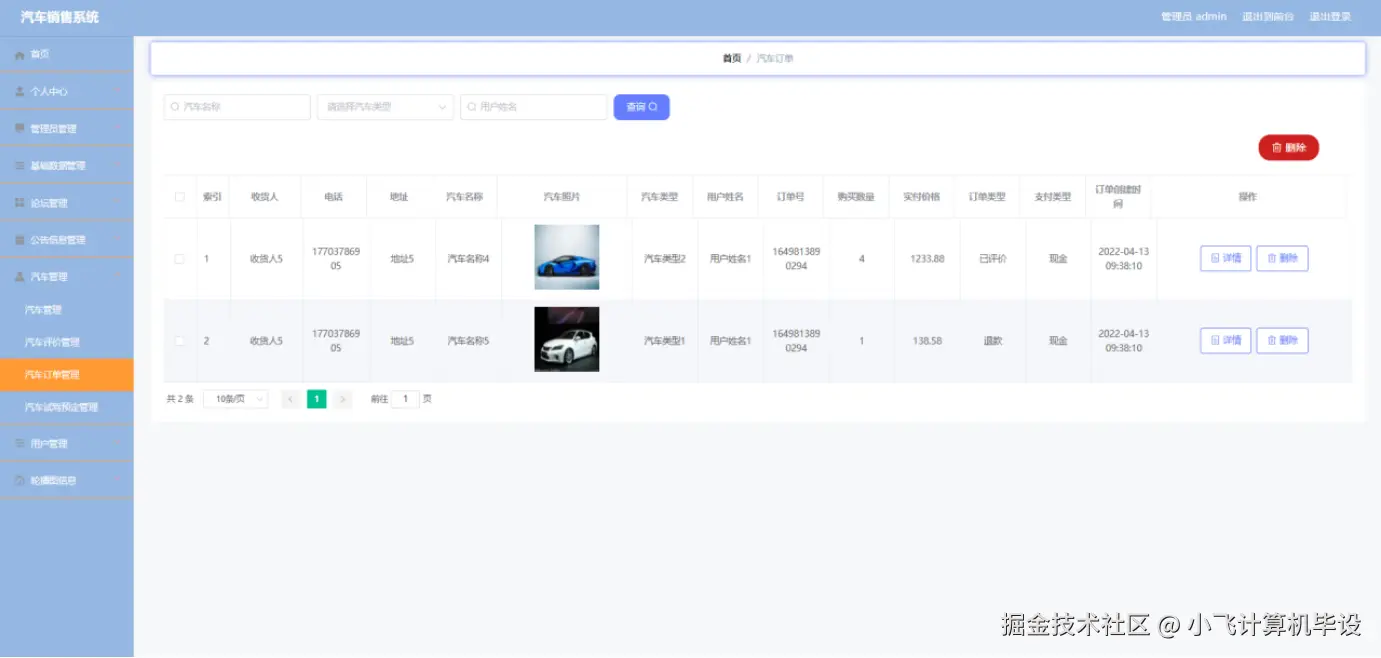Viewport: 1381px width, 658px height.
Task: Click the 共 2 条 total count text
Action: pos(180,399)
